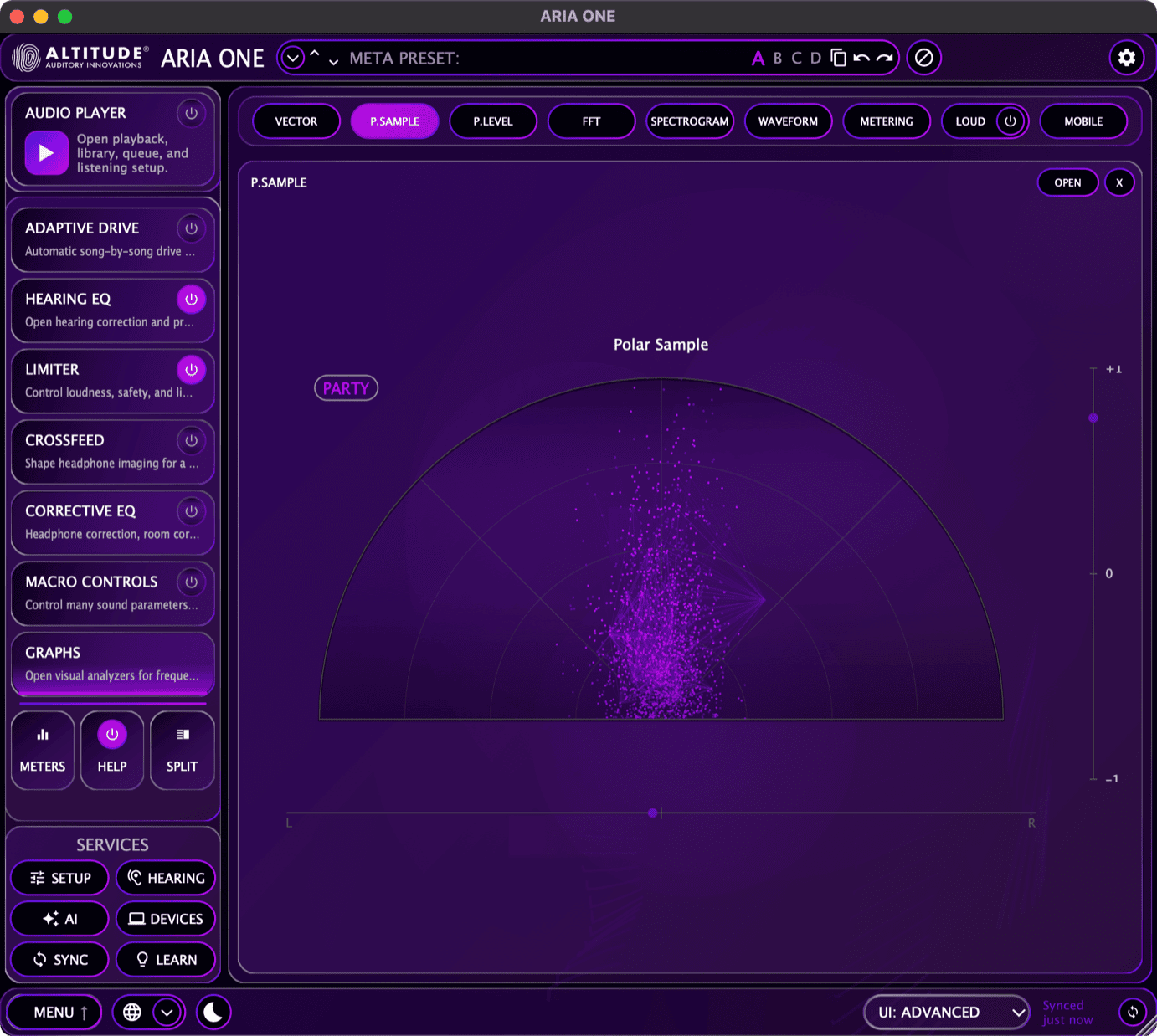The width and height of the screenshot is (1157, 1036).
Task: Switch to the VECTOR tab
Action: (x=296, y=121)
